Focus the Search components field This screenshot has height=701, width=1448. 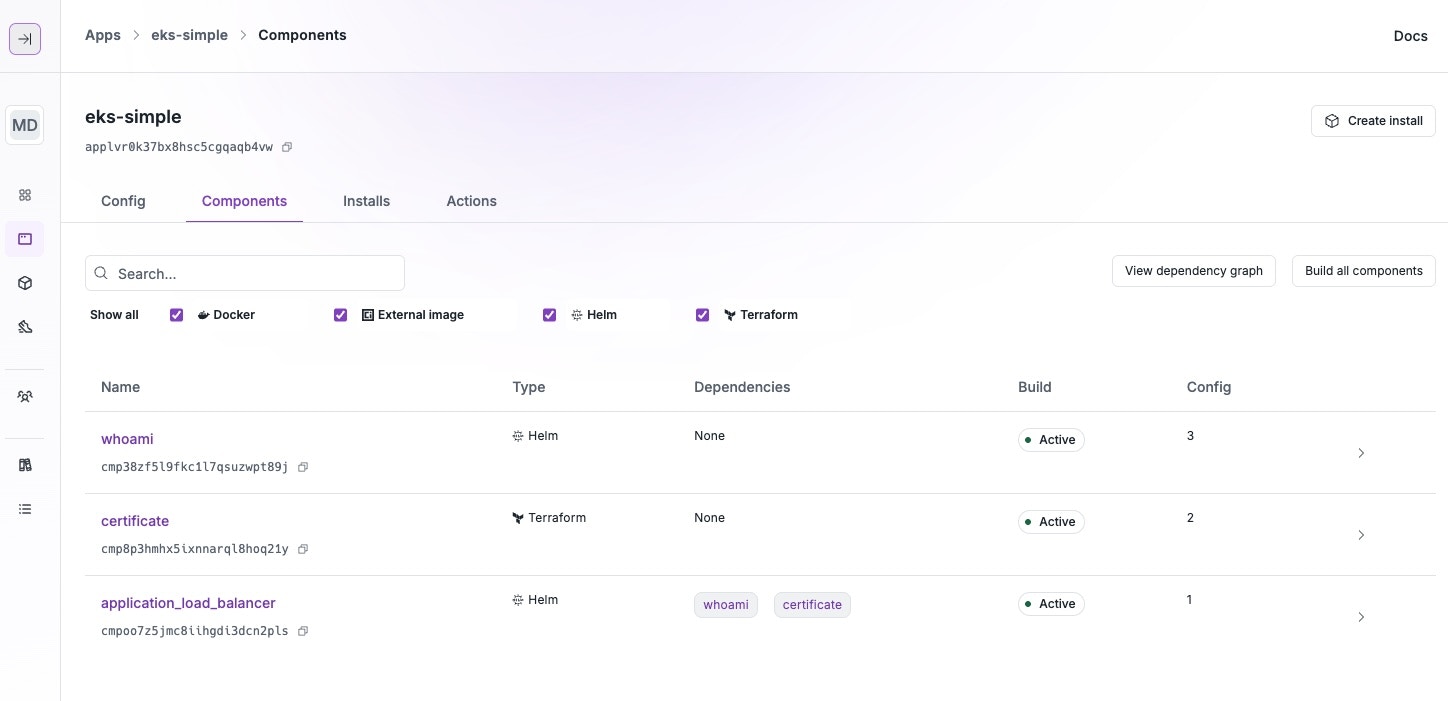click(245, 273)
